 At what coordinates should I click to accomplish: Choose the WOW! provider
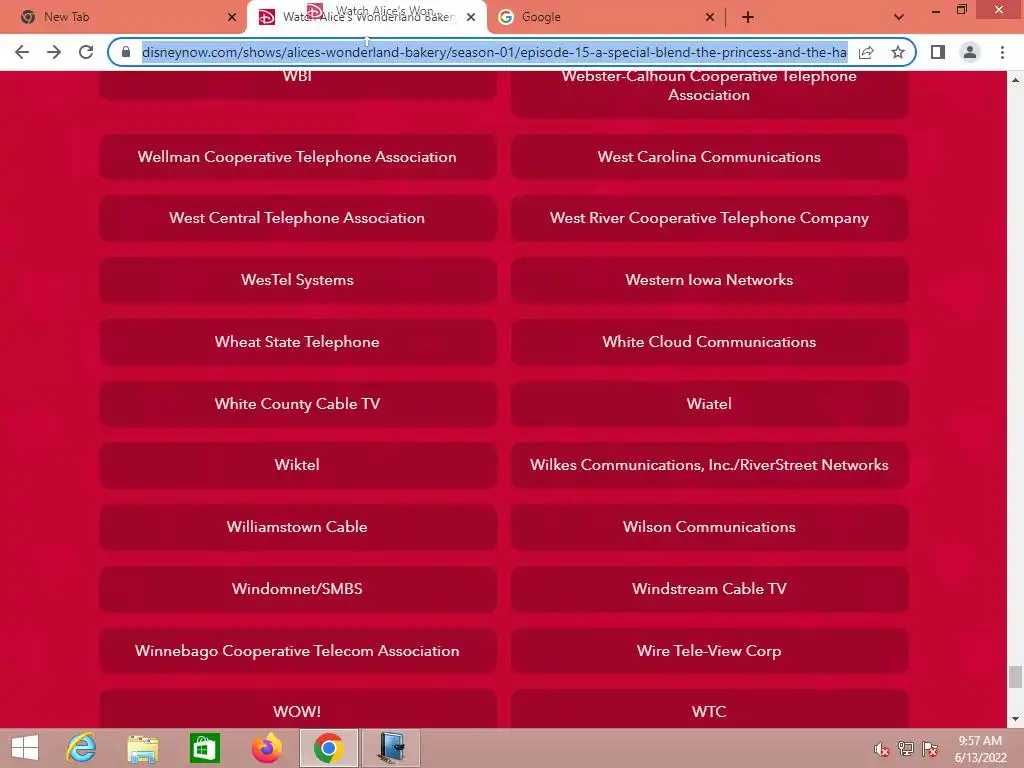(298, 709)
